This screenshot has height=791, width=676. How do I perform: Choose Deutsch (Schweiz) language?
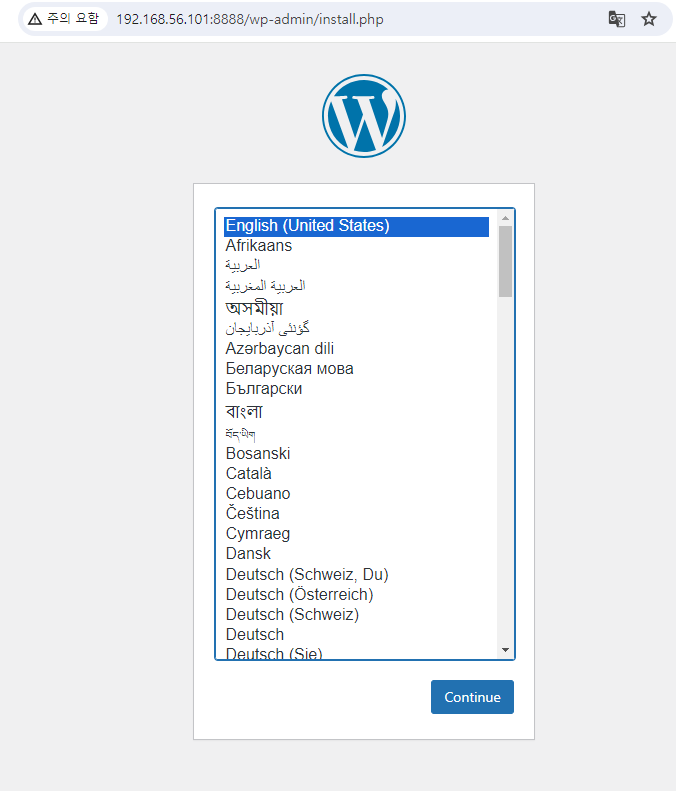point(356,615)
